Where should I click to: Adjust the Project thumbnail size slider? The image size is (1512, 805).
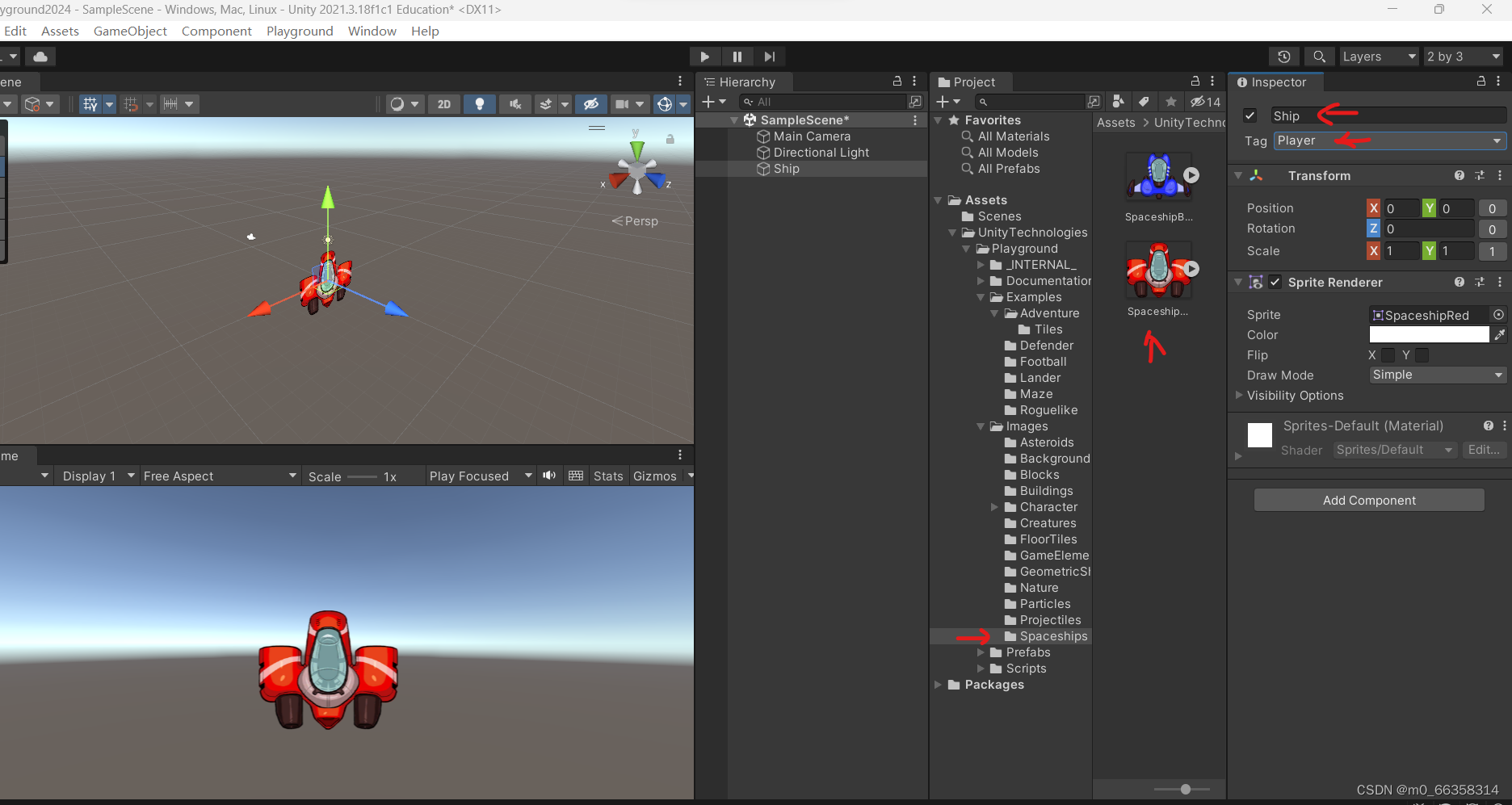pos(1185,789)
